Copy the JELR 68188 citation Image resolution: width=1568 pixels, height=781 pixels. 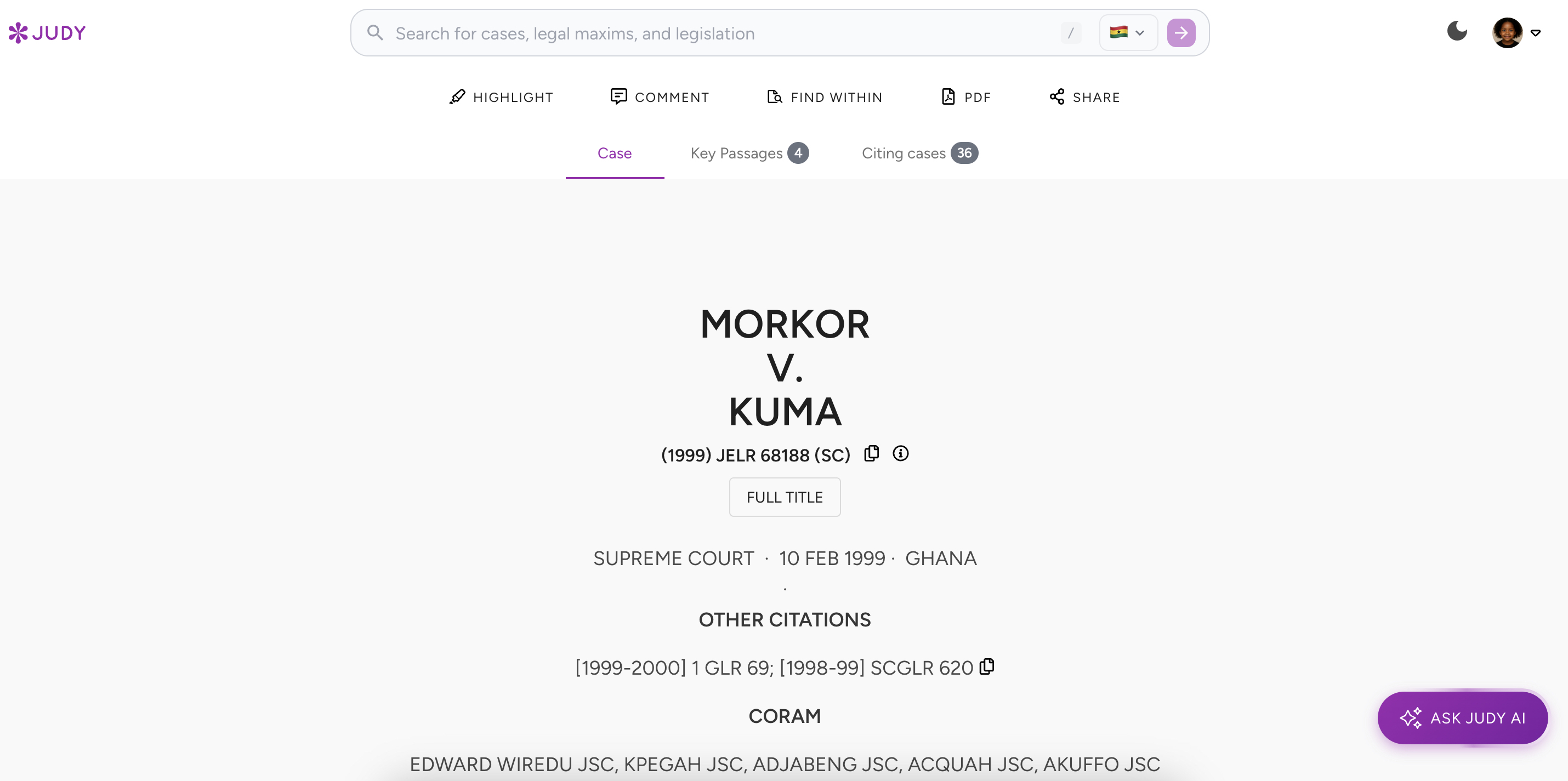pyautogui.click(x=872, y=453)
